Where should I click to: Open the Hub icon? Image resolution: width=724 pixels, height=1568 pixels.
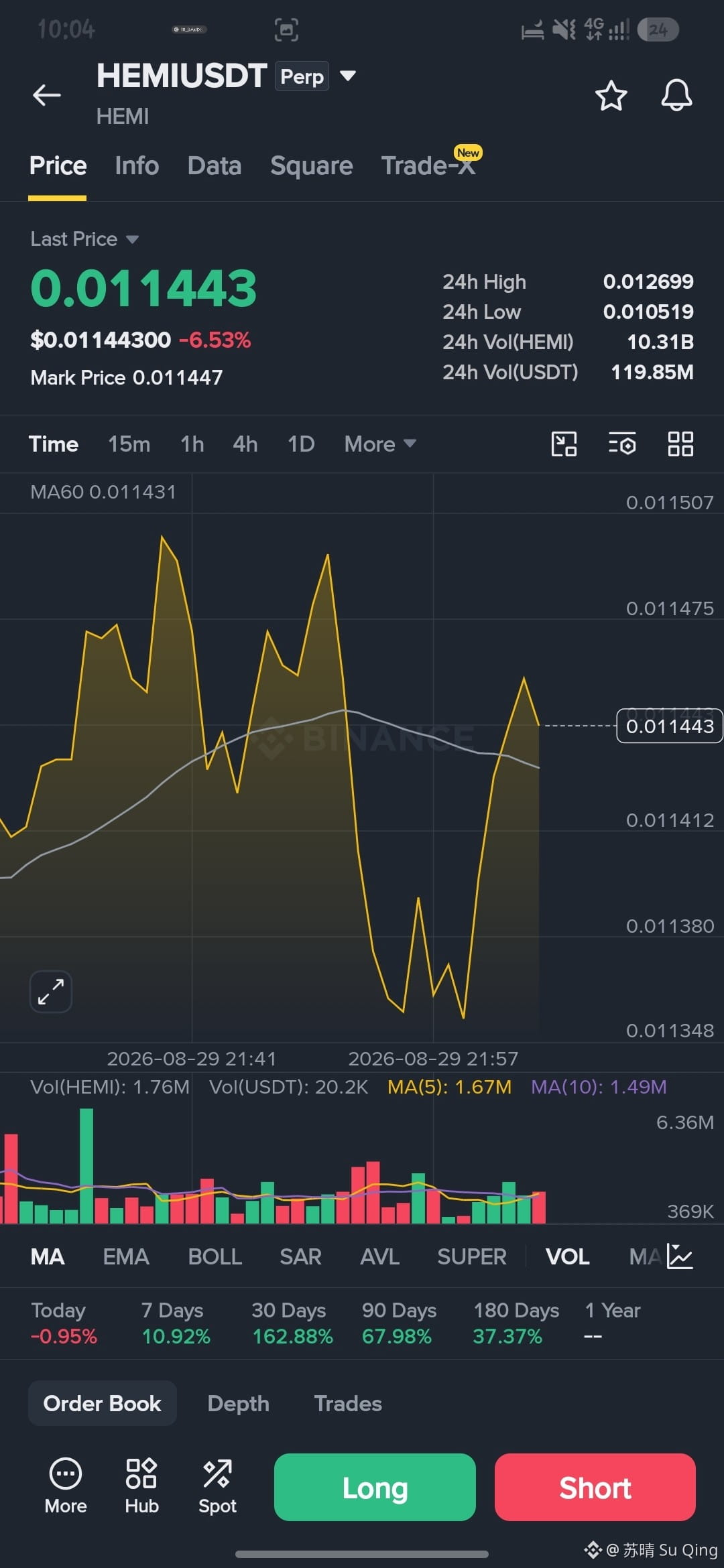(x=141, y=1486)
